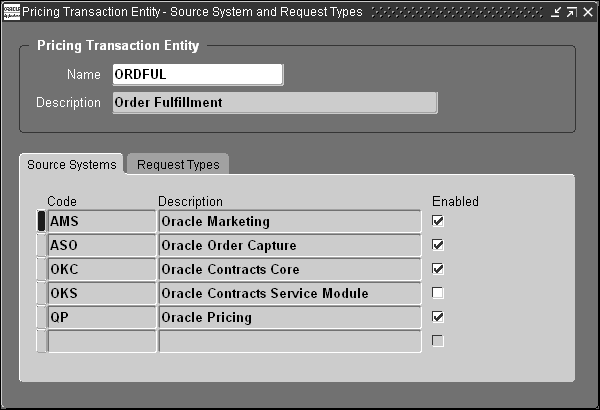This screenshot has width=600, height=410.
Task: Click the Oracle icon in title bar
Action: pos(11,12)
